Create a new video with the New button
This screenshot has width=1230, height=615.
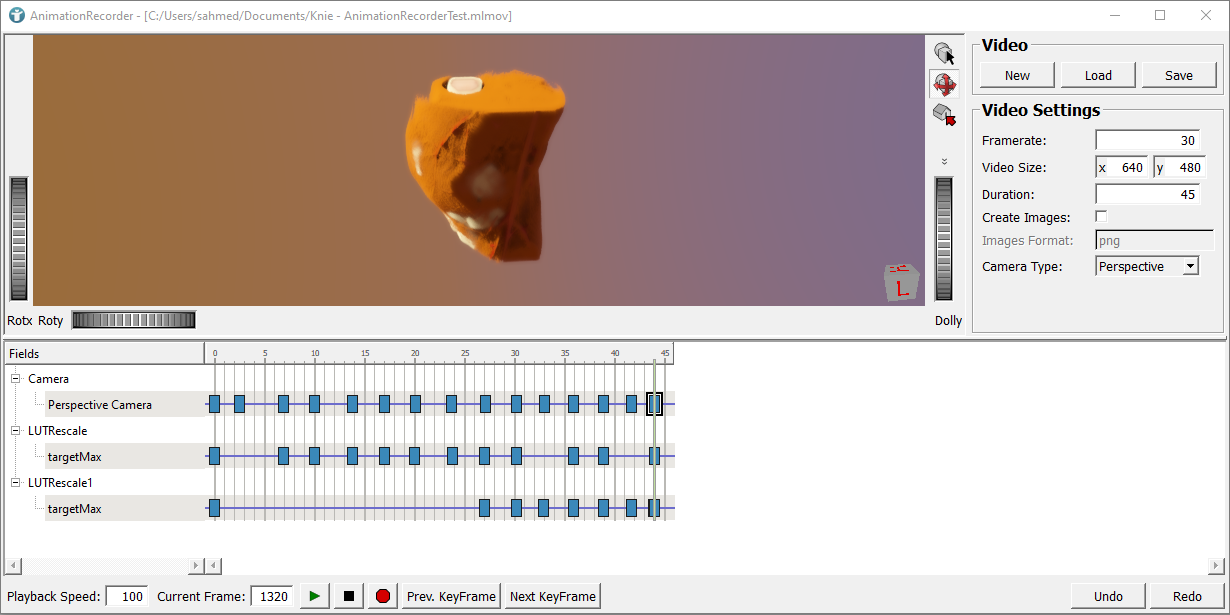point(1016,74)
